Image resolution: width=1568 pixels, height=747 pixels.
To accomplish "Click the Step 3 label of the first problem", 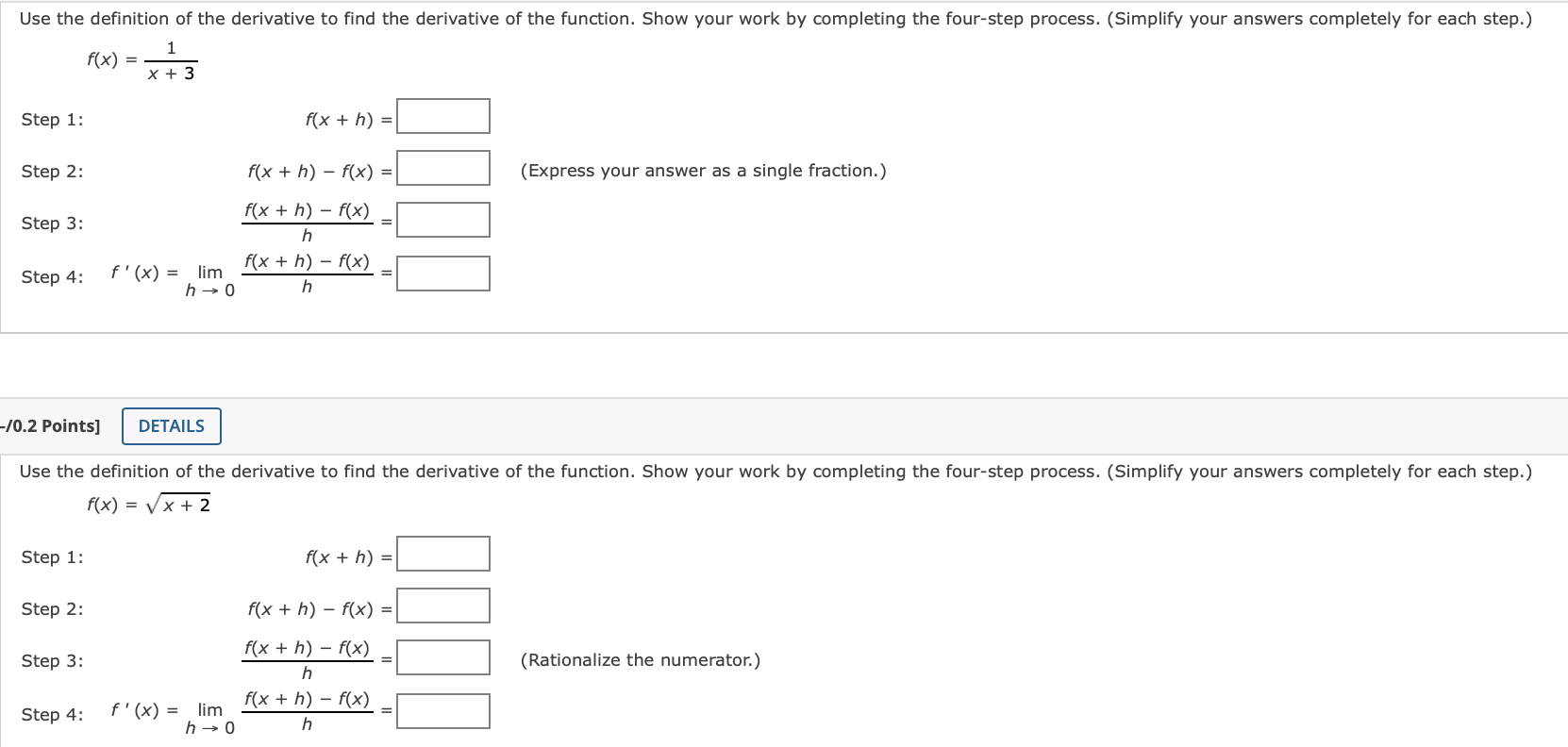I will [51, 223].
